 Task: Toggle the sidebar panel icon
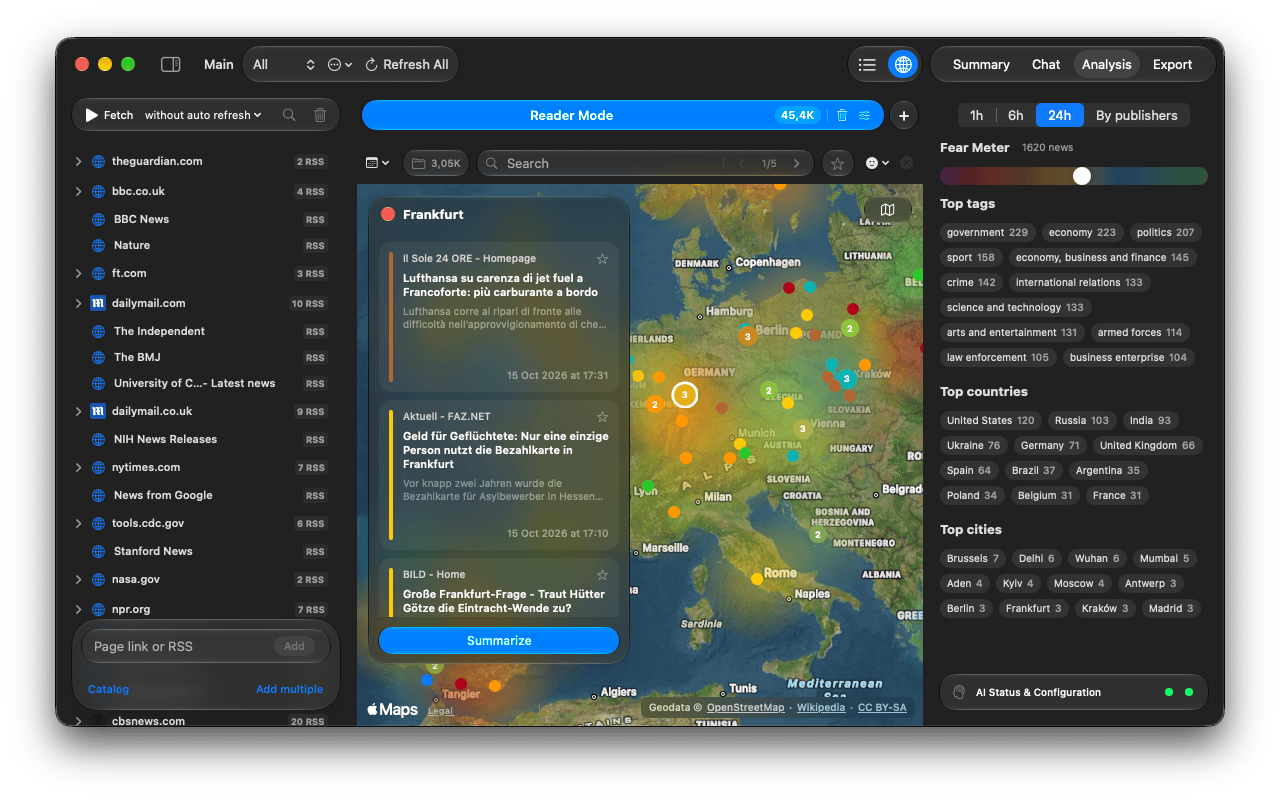[x=171, y=64]
